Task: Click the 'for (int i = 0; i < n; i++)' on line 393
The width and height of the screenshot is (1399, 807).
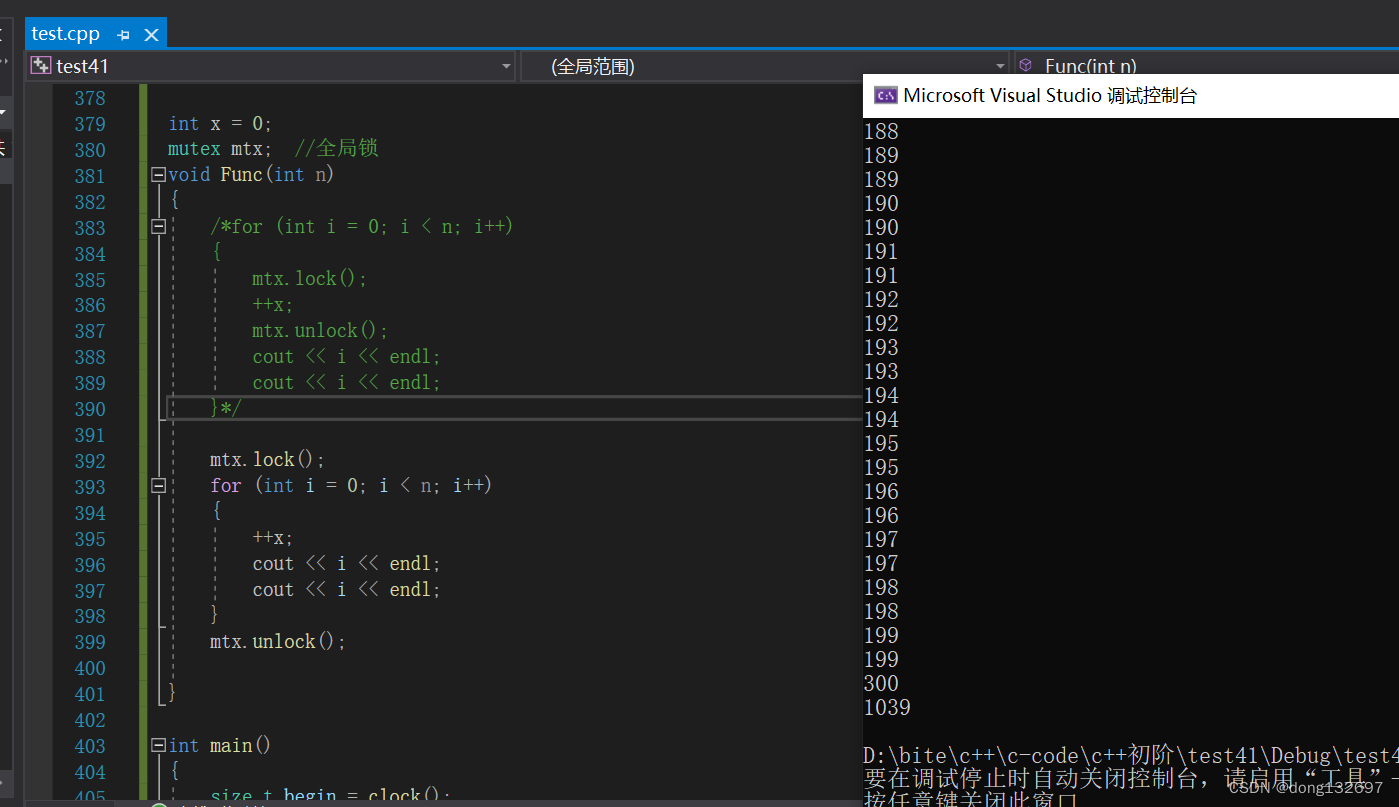Action: pos(351,486)
